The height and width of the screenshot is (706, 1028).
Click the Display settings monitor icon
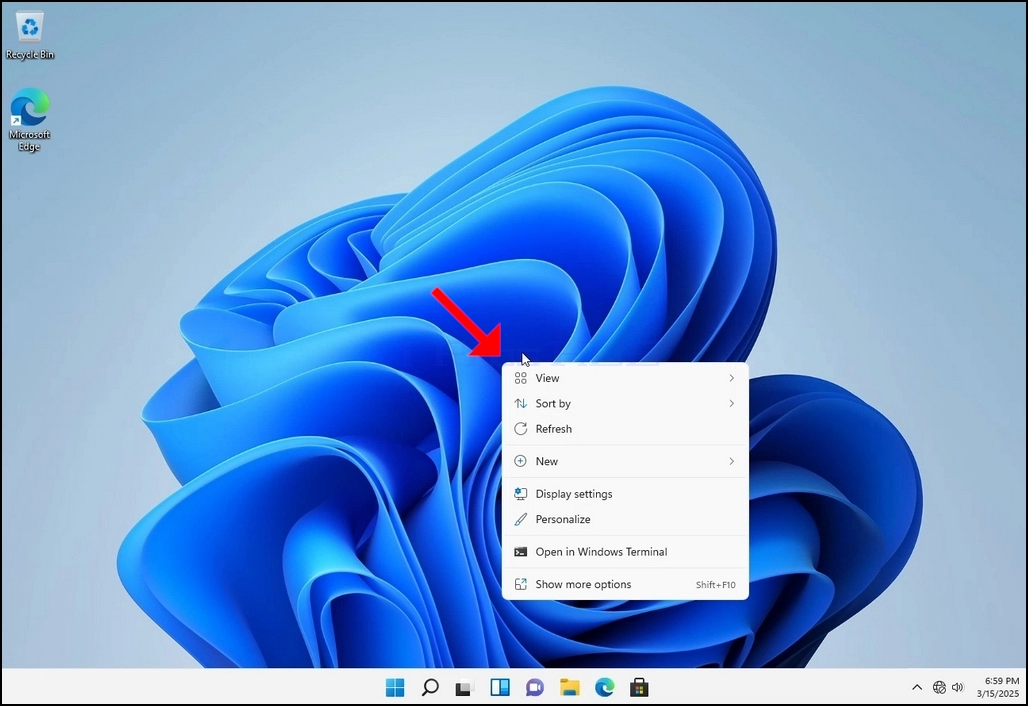pos(521,494)
